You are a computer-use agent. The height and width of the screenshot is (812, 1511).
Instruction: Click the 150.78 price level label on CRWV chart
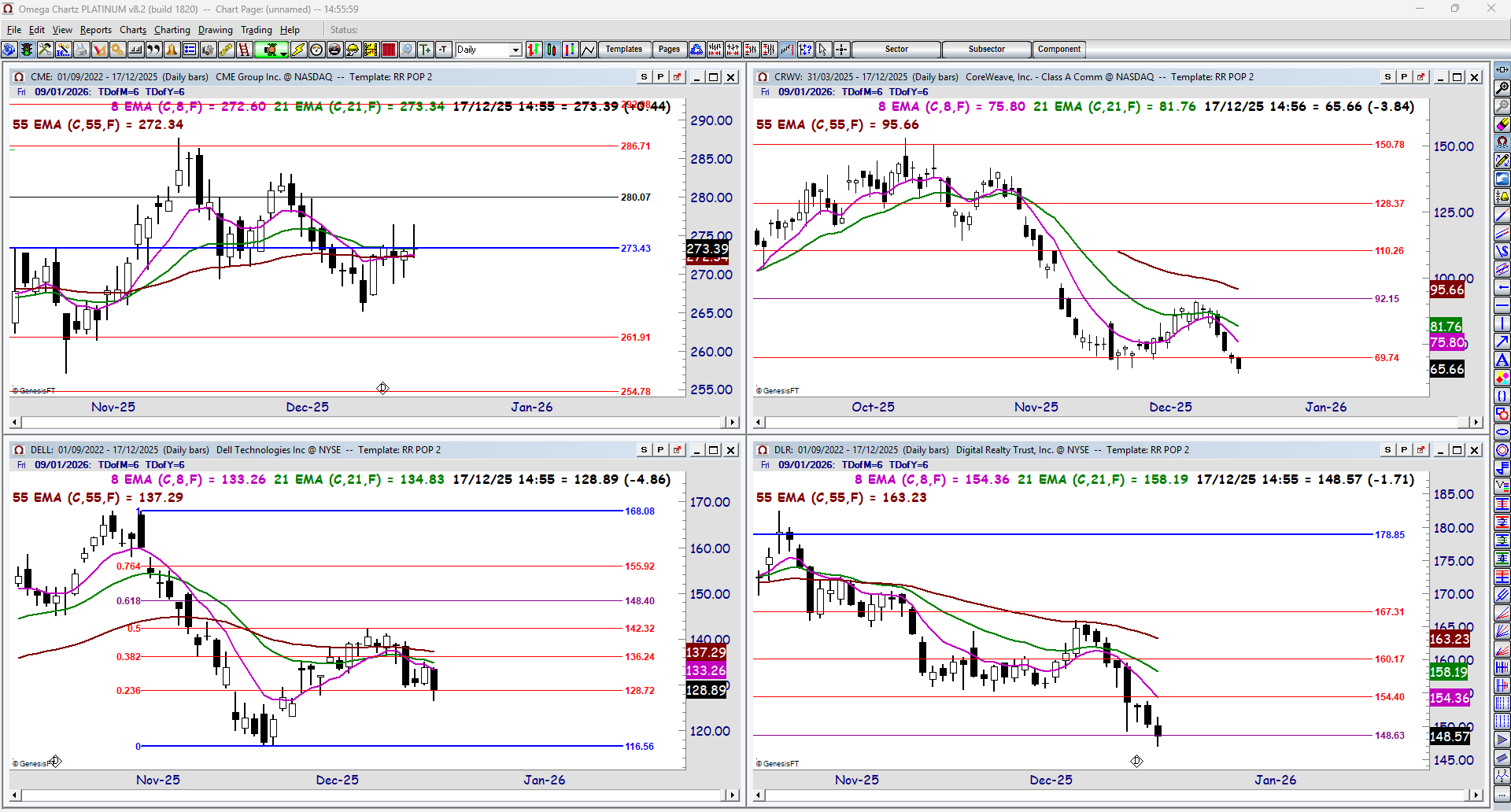(1390, 145)
